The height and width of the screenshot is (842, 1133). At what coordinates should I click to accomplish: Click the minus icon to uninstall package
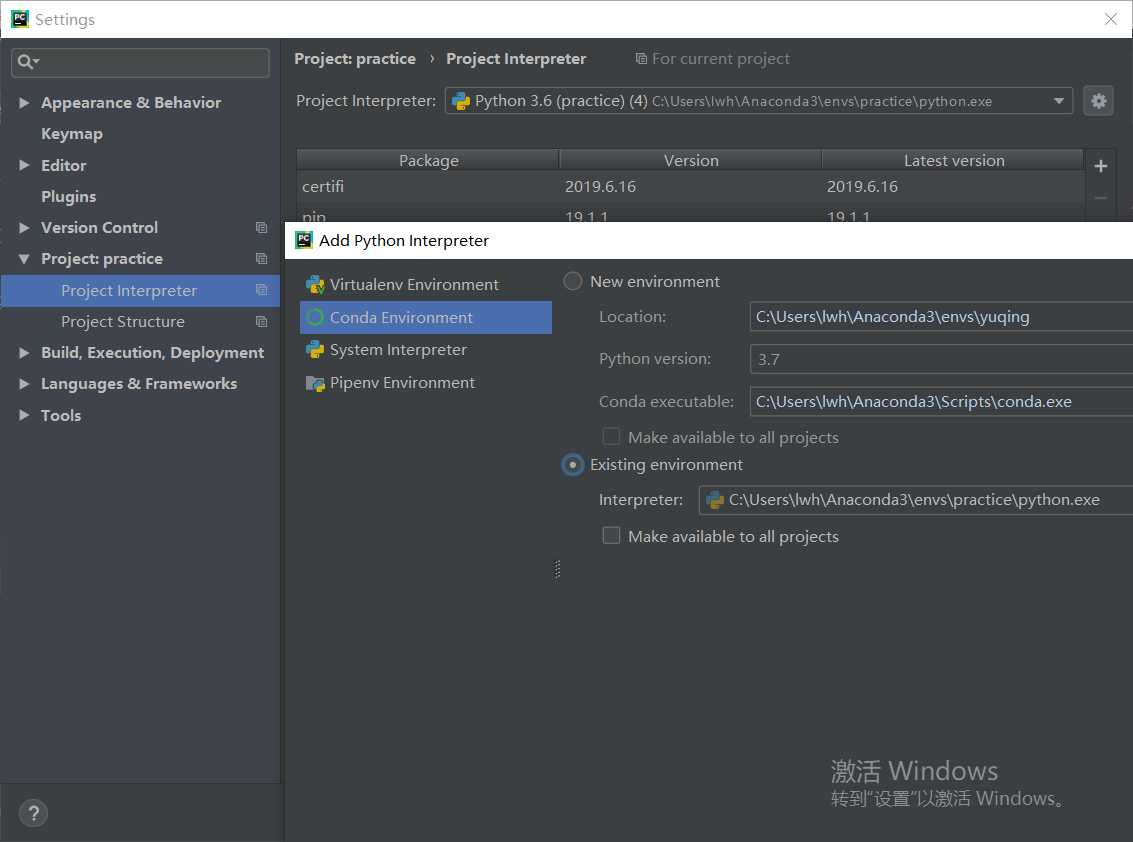coord(1100,197)
